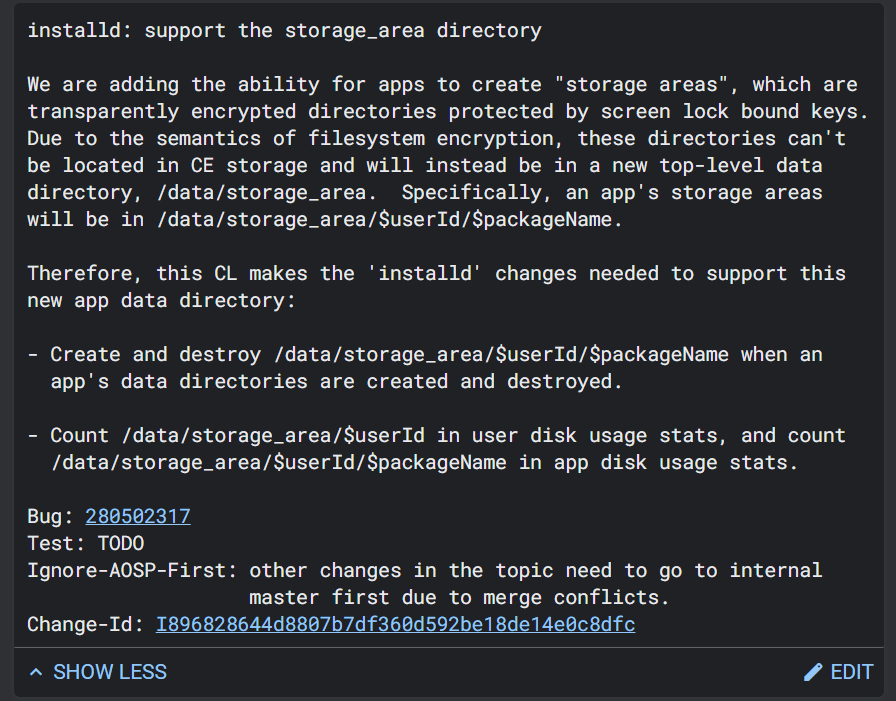Click the 'Test: TODO' line
Image resolution: width=896 pixels, height=701 pixels.
tap(86, 543)
